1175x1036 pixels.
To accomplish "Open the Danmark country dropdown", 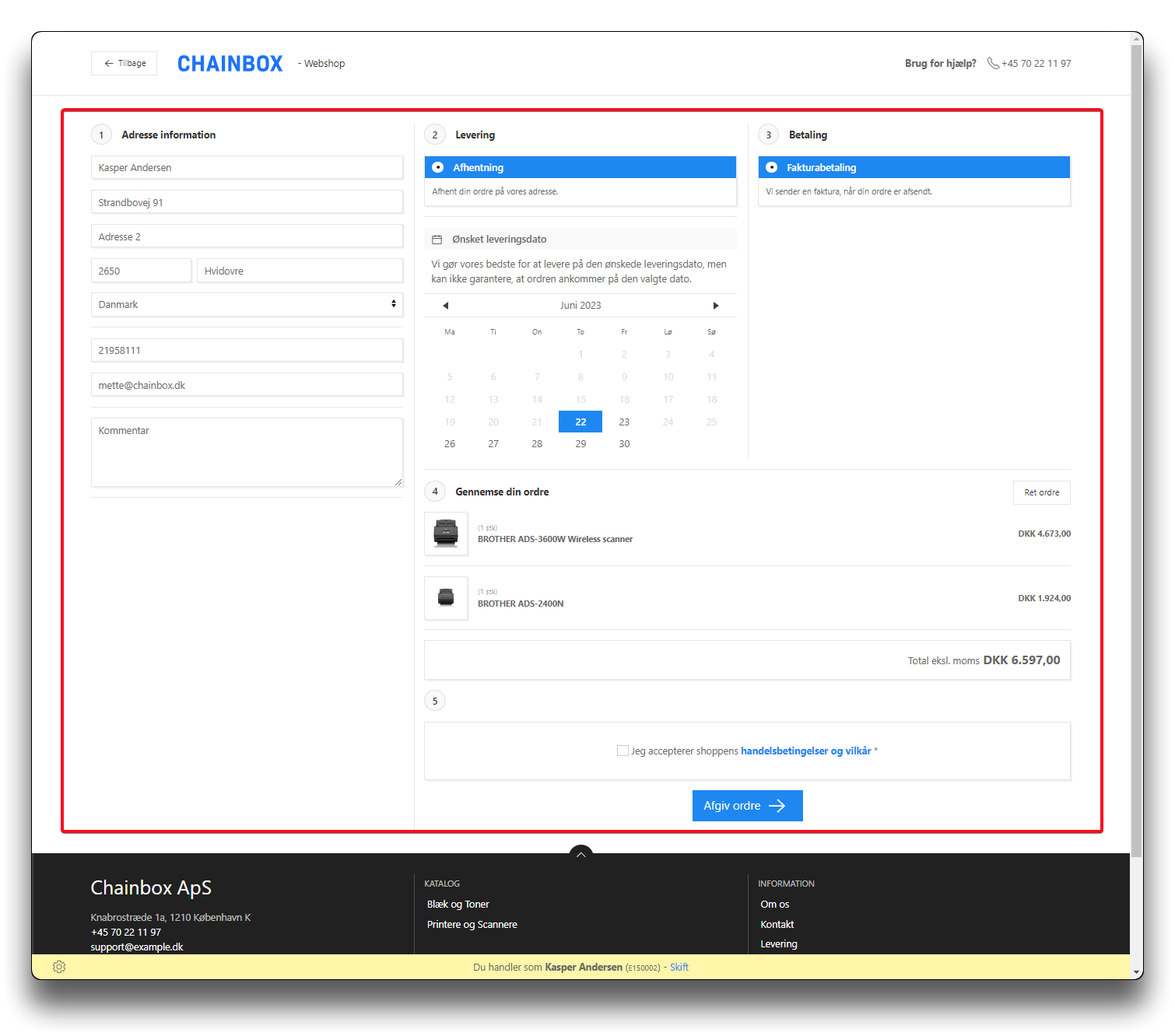I will pyautogui.click(x=247, y=305).
